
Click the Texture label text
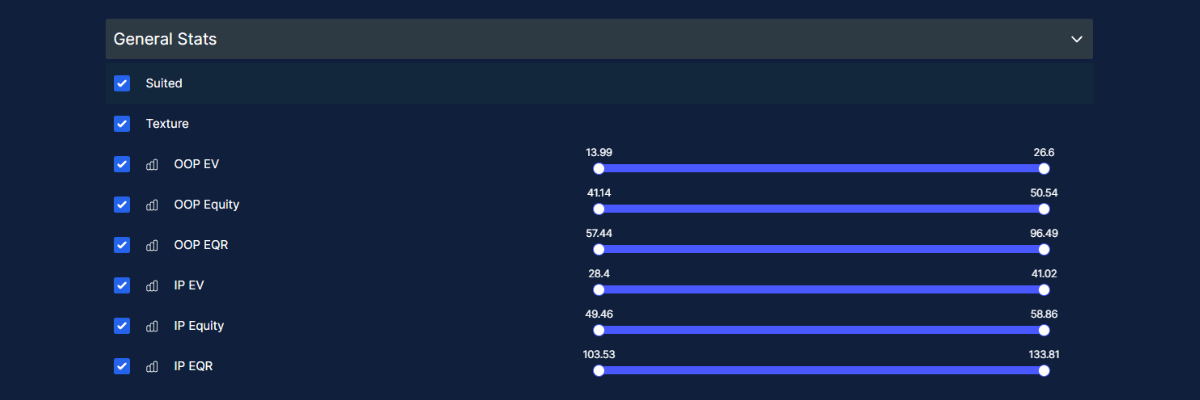pyautogui.click(x=167, y=124)
